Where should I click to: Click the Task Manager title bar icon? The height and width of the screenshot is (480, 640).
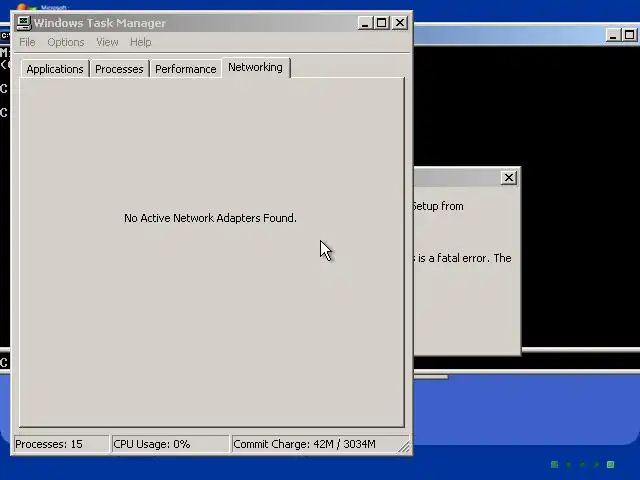coord(24,23)
